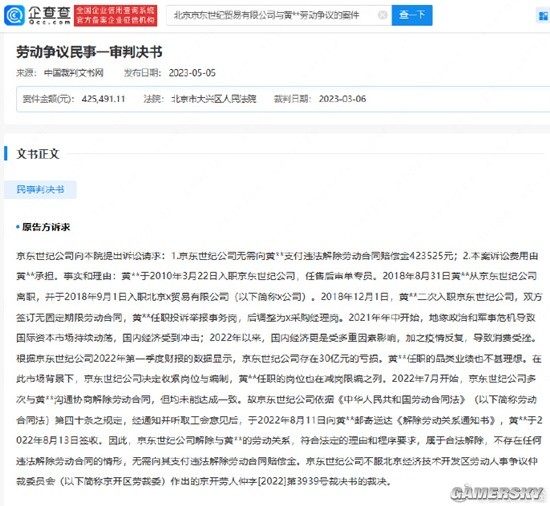This screenshot has width=550, height=506.
Task: Click the 查一下 search button
Action: (x=412, y=15)
